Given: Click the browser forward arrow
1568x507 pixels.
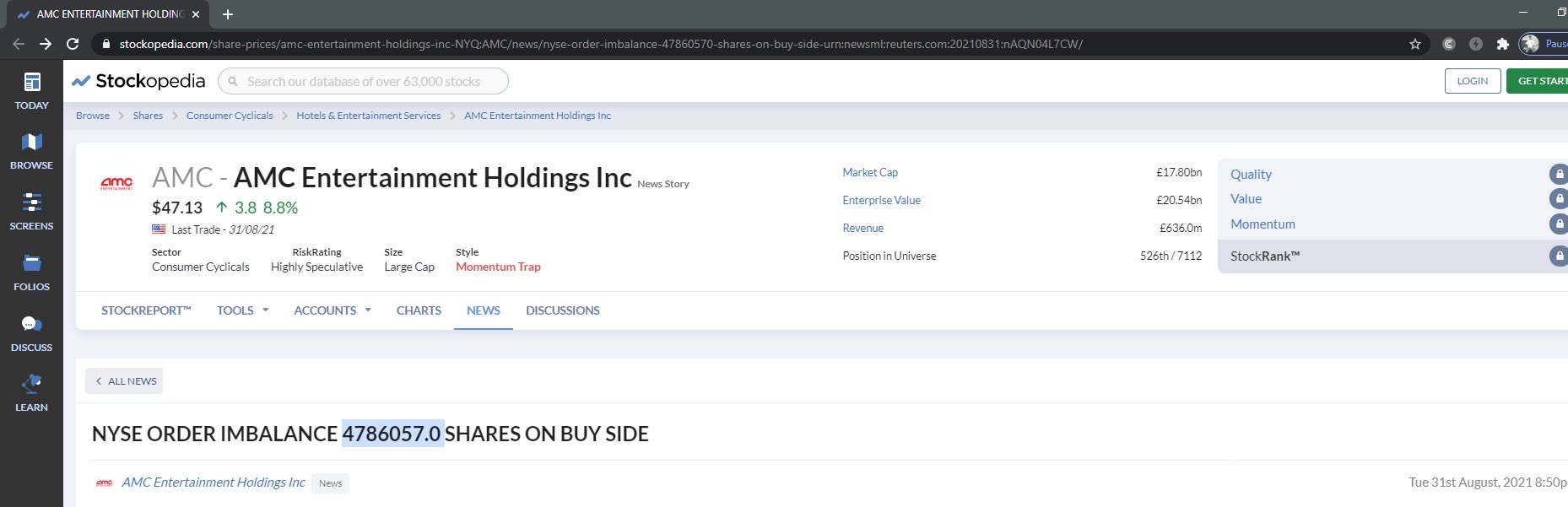Looking at the screenshot, I should (46, 44).
